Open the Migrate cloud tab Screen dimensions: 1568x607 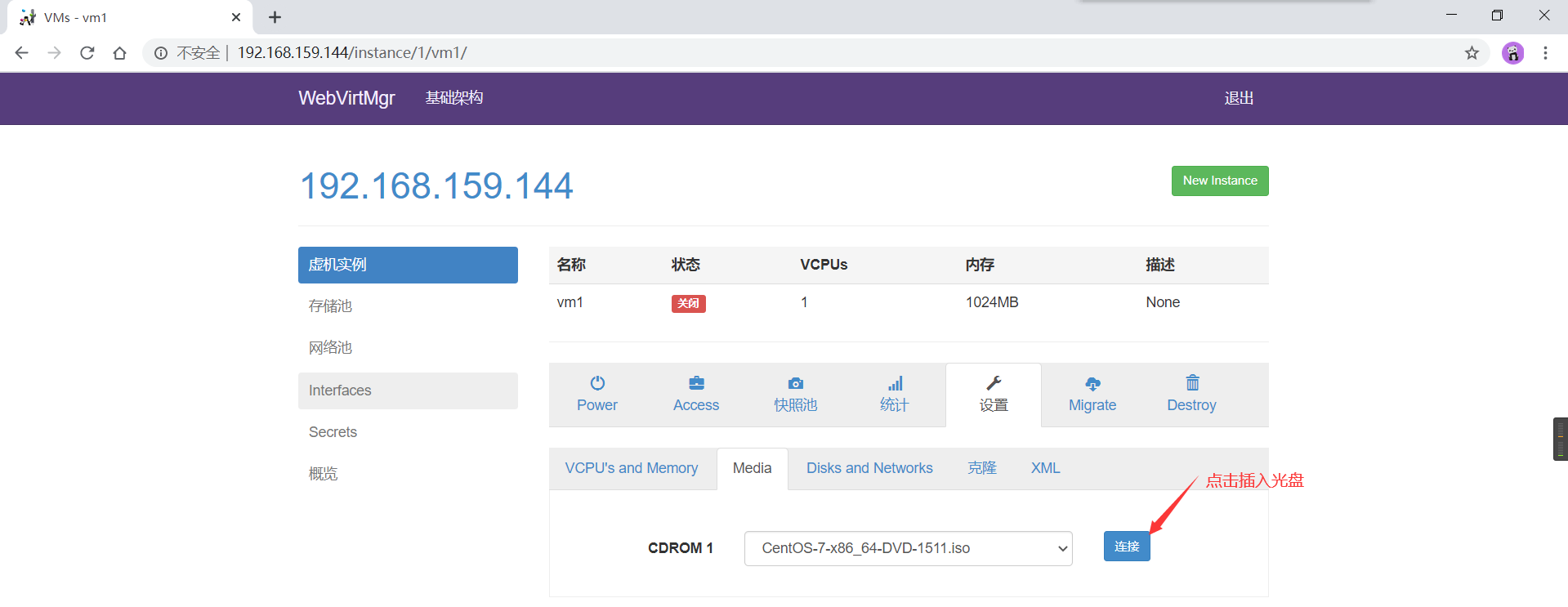[x=1092, y=395]
